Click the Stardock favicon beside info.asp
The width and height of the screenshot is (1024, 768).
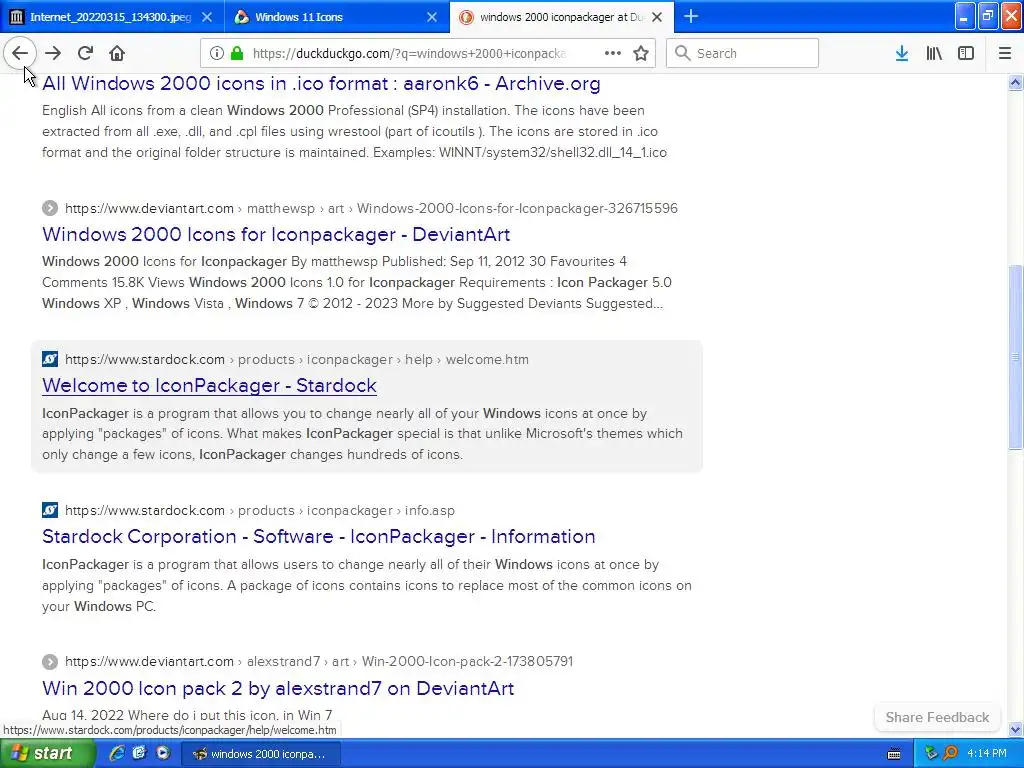coord(50,510)
